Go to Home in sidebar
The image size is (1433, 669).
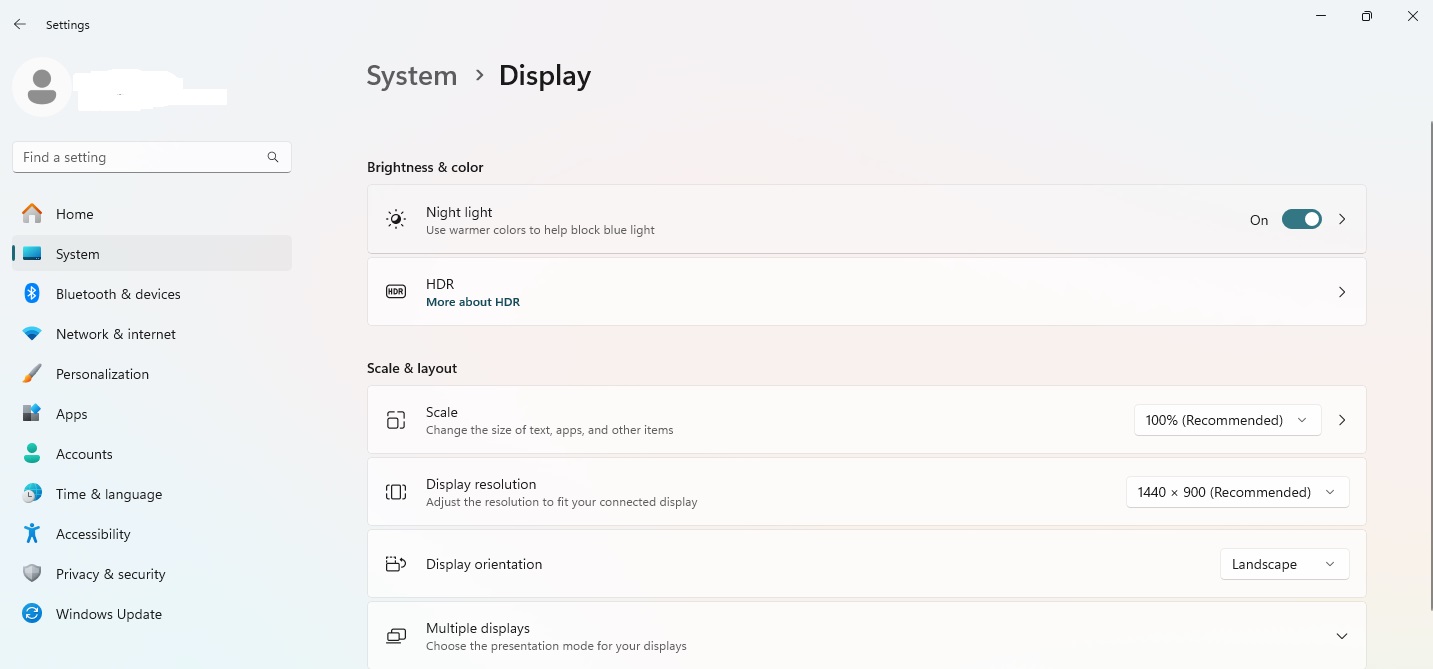pyautogui.click(x=152, y=214)
